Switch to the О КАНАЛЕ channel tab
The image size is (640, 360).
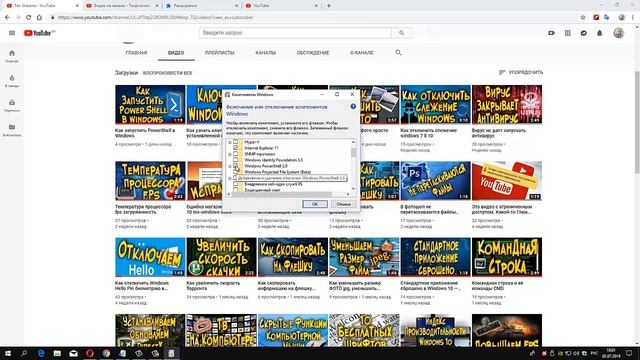coord(362,53)
